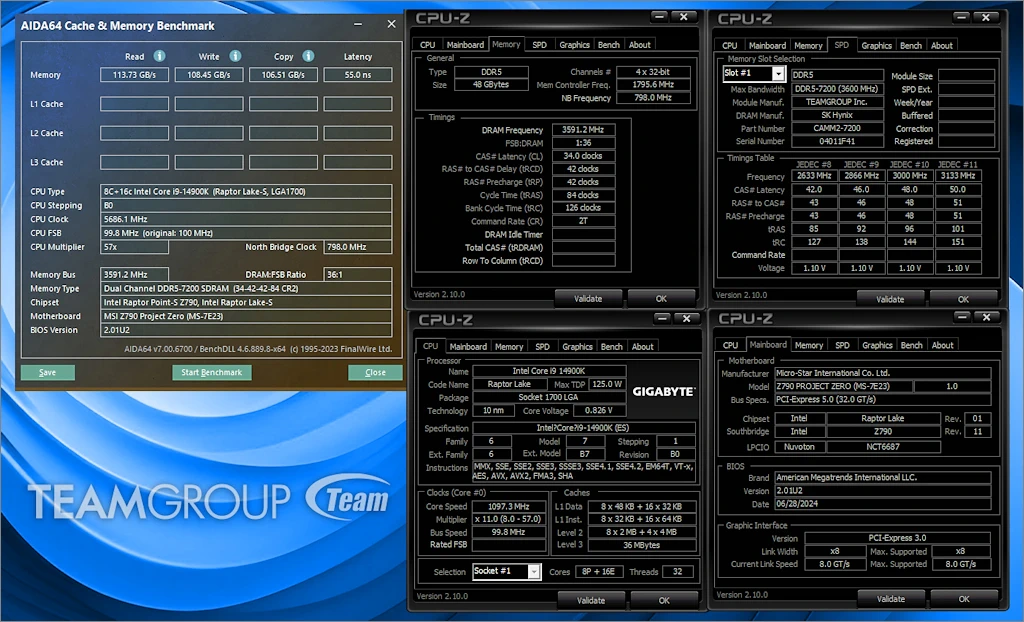Minimize the CPU-Z Mainboard window

tap(962, 318)
